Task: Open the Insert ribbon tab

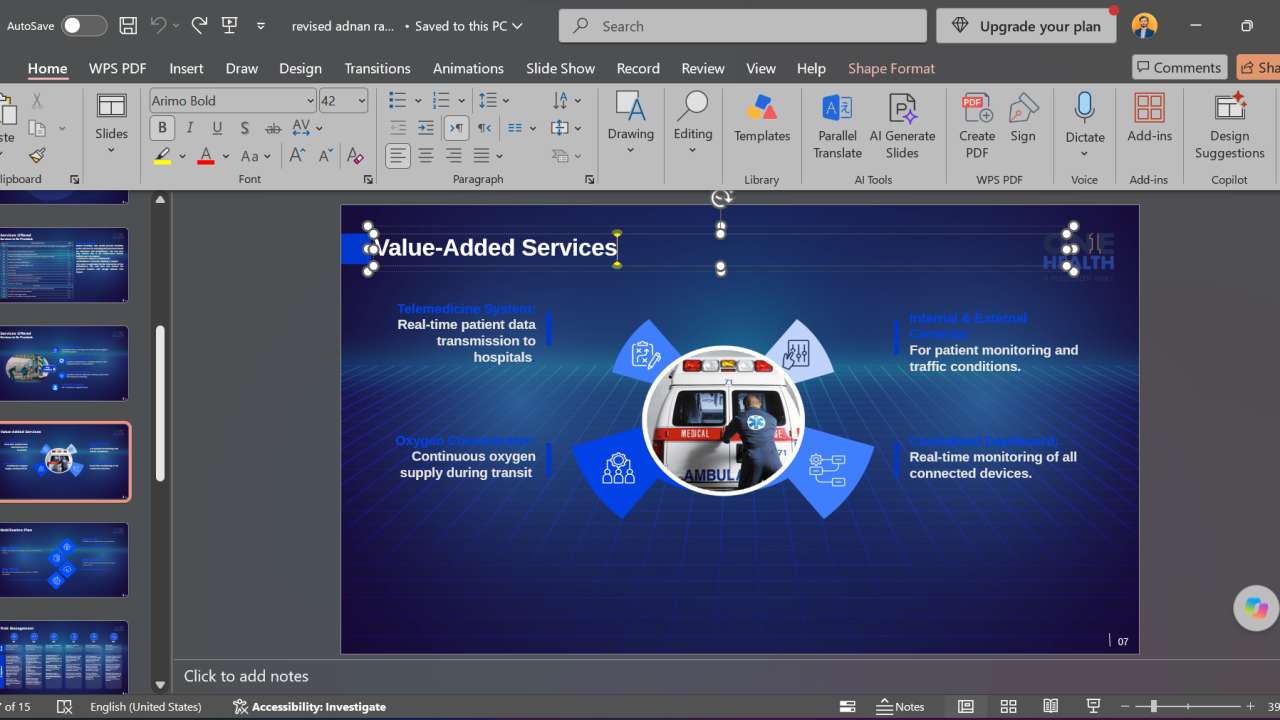Action: [x=186, y=68]
